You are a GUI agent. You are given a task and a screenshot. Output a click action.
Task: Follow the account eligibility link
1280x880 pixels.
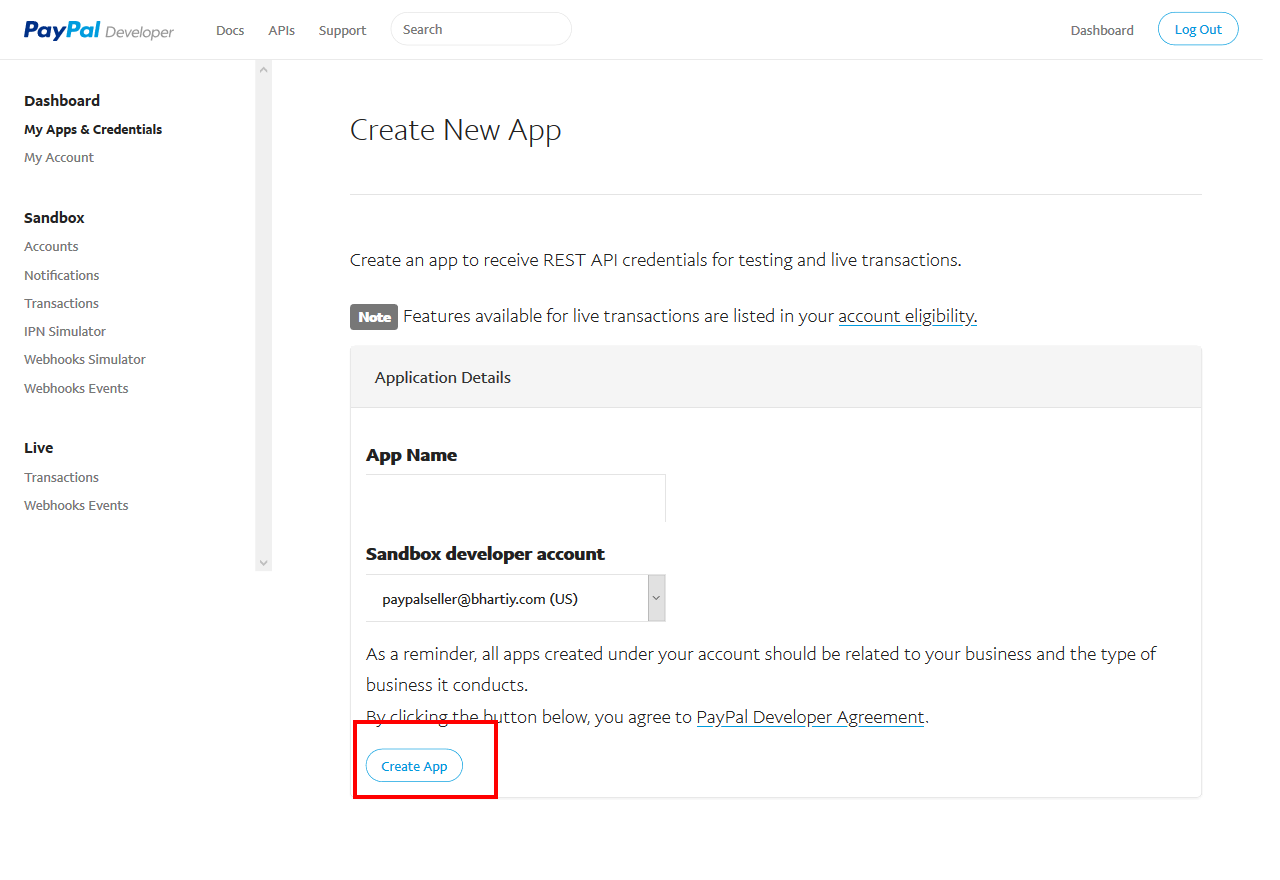907,316
